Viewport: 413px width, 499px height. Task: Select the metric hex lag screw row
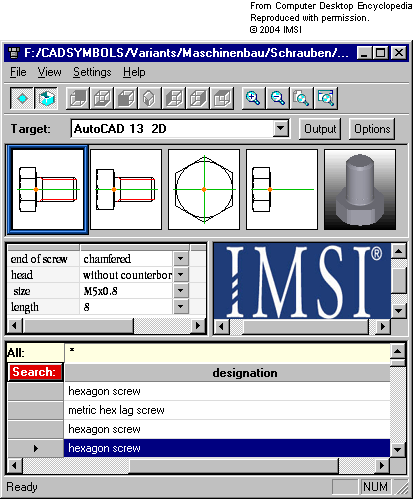point(227,410)
